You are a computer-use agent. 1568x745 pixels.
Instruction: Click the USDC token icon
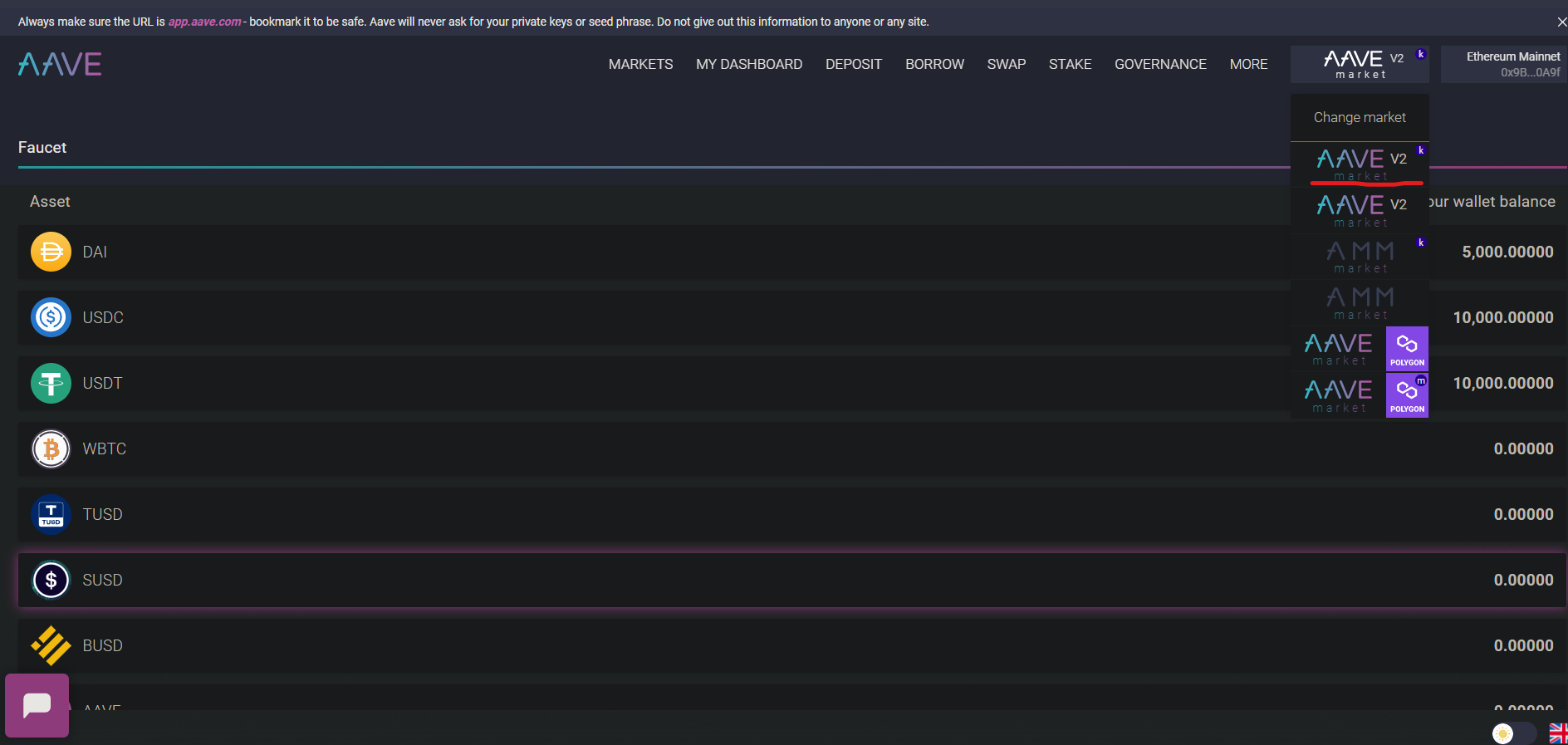click(51, 317)
